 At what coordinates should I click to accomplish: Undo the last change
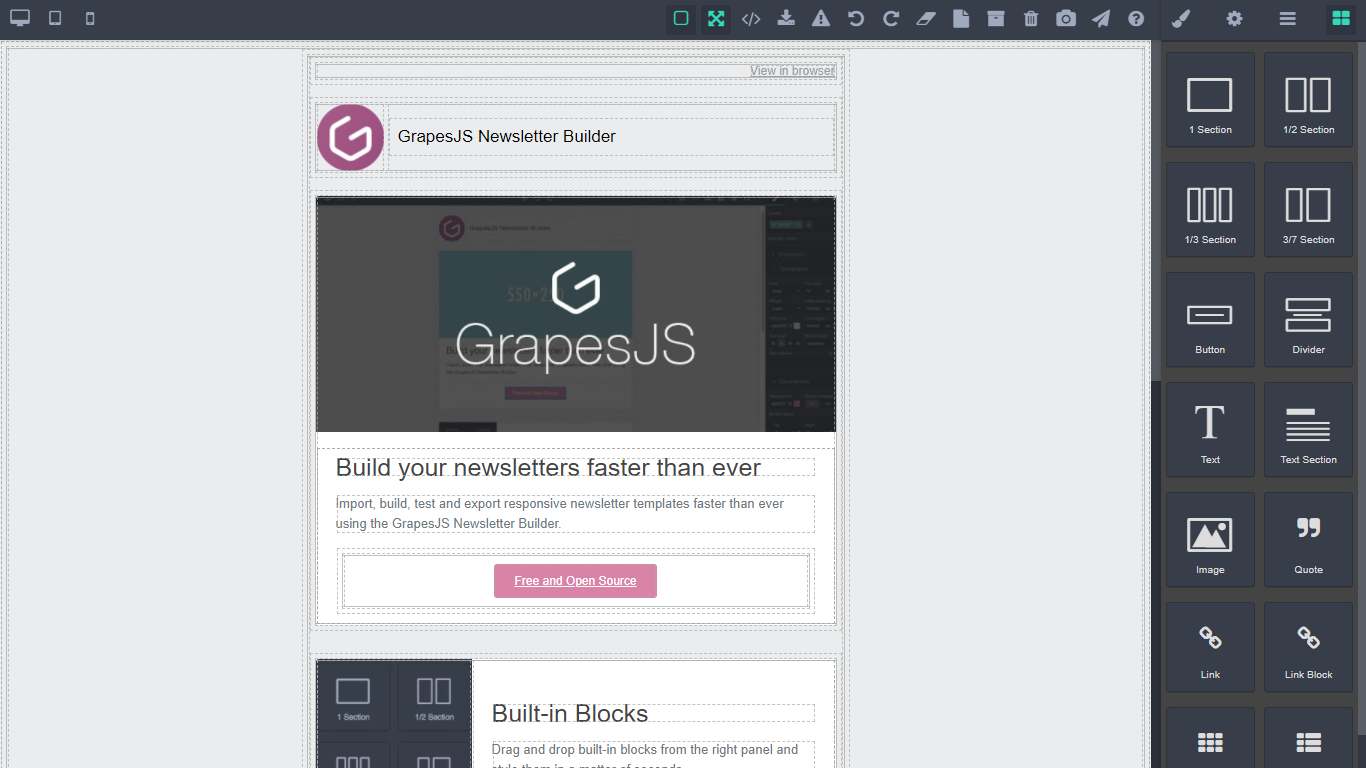(x=856, y=18)
